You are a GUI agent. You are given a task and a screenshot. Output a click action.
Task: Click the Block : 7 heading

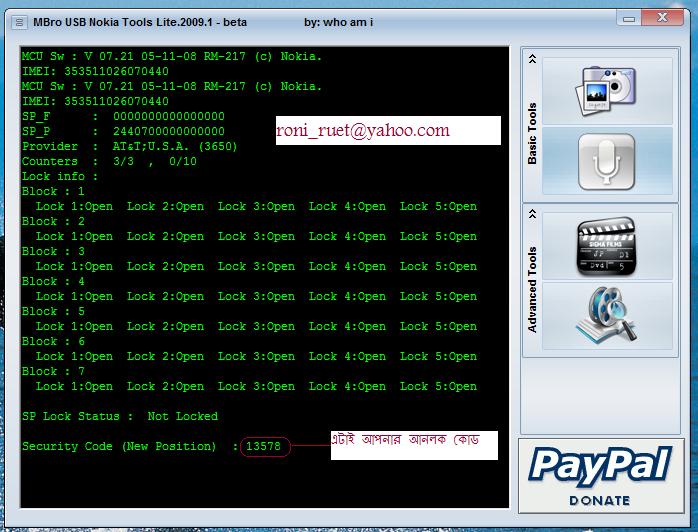(x=53, y=371)
